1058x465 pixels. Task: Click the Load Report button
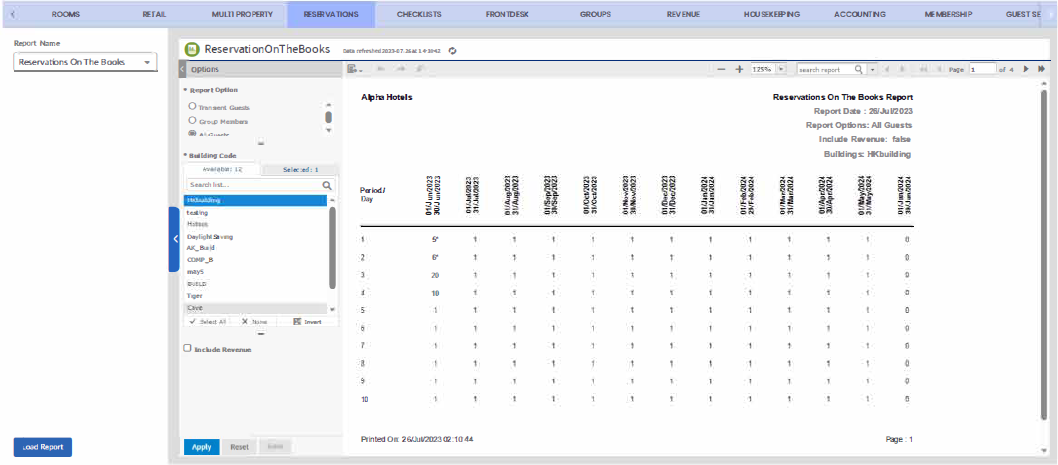[x=43, y=447]
